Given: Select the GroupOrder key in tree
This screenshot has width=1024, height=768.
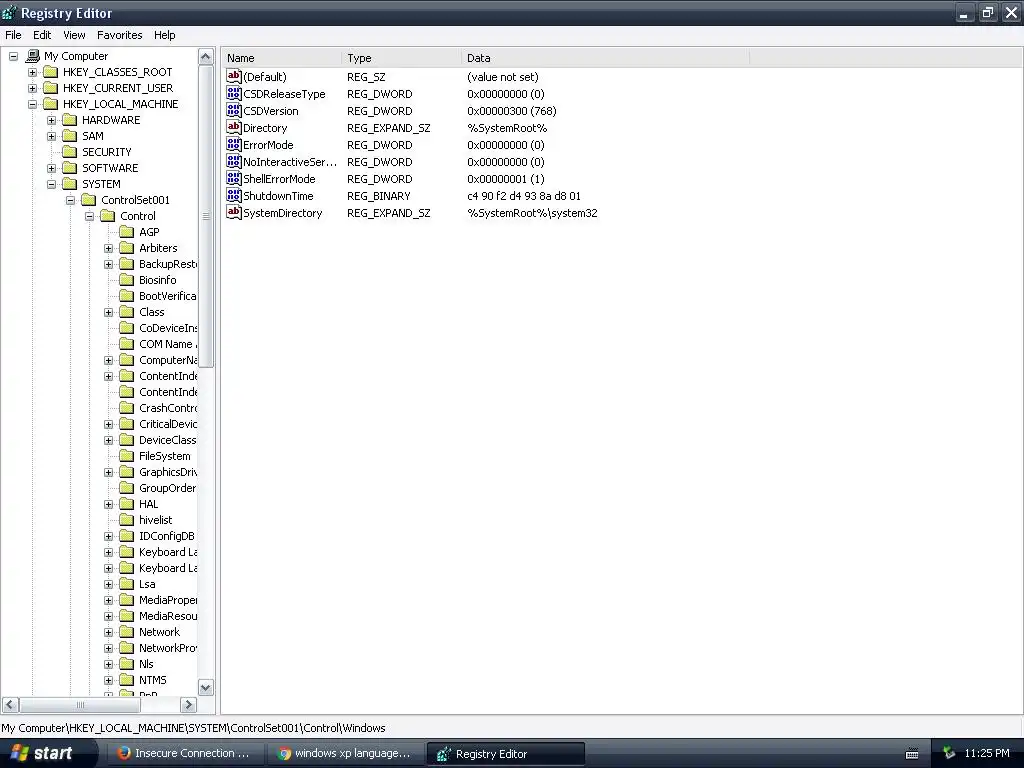Looking at the screenshot, I should tap(167, 488).
